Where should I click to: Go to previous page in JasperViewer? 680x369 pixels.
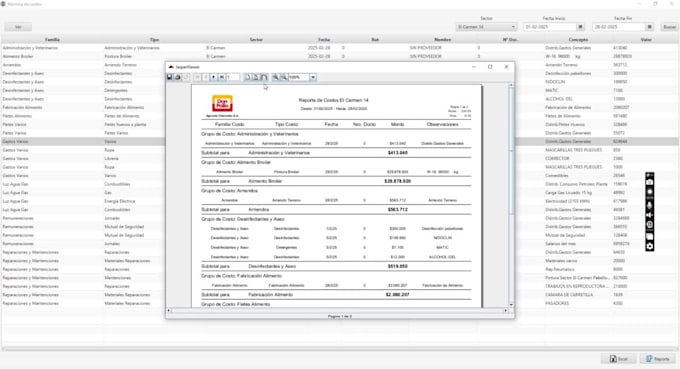point(205,77)
